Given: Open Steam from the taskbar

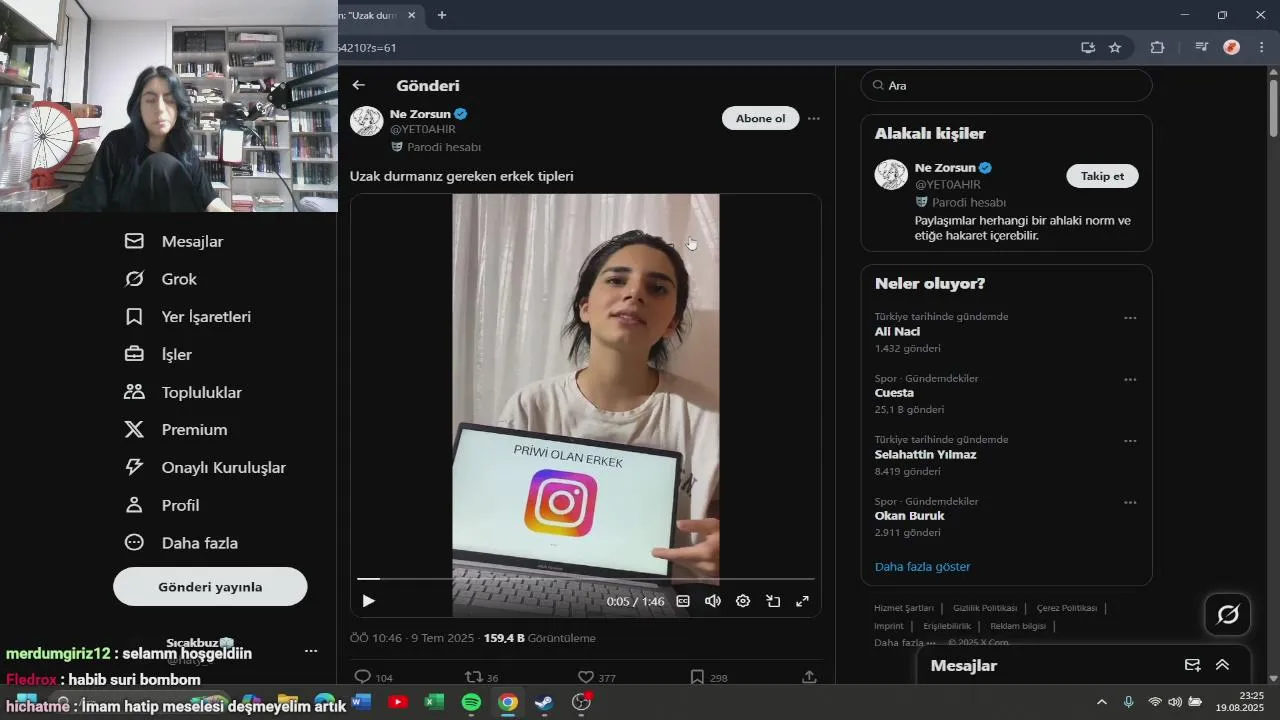Looking at the screenshot, I should click(544, 702).
